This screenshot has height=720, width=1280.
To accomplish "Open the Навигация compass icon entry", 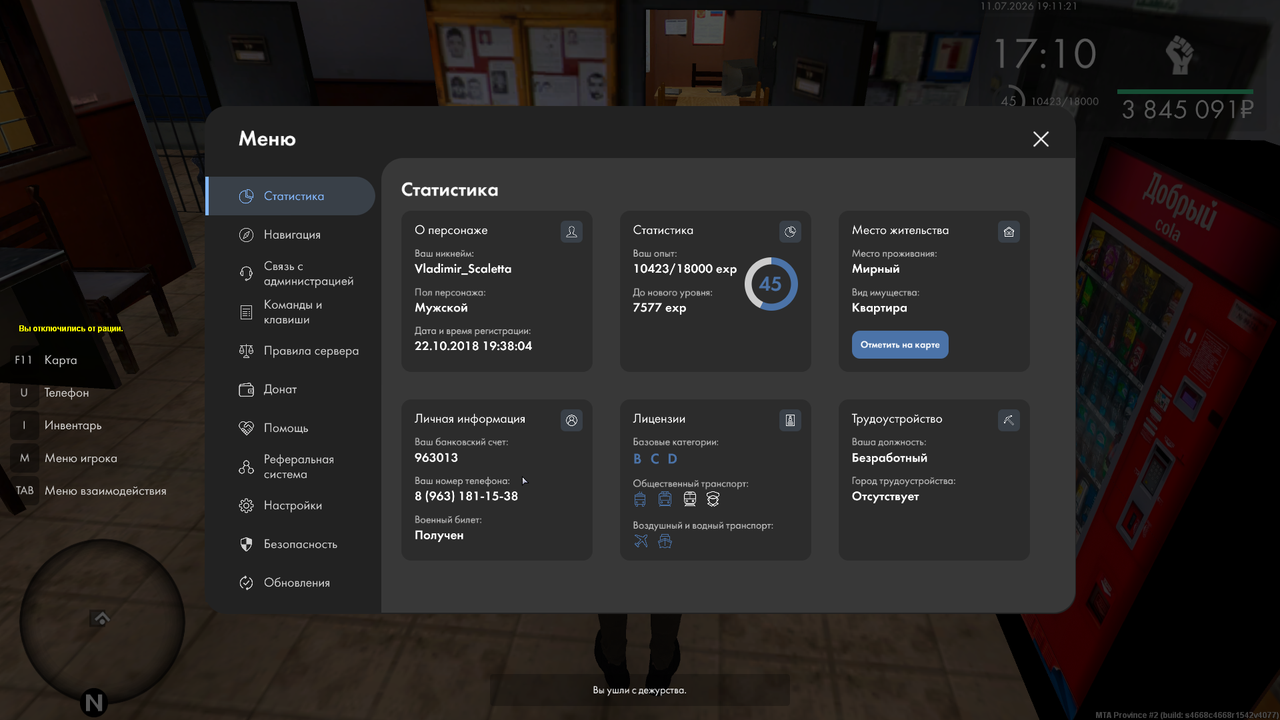I will point(290,235).
